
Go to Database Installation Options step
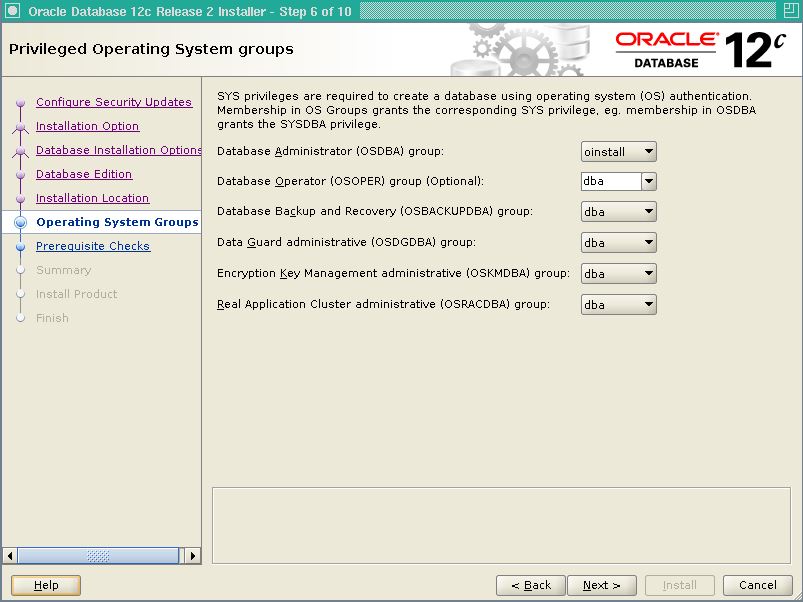(x=118, y=150)
